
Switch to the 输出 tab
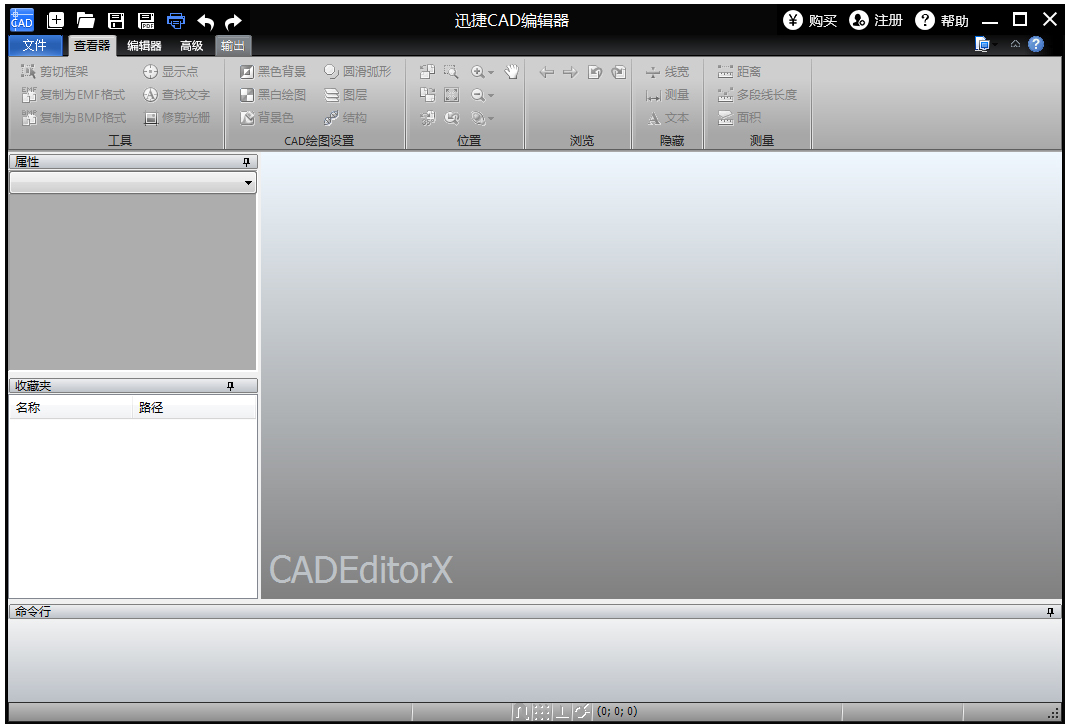click(233, 46)
